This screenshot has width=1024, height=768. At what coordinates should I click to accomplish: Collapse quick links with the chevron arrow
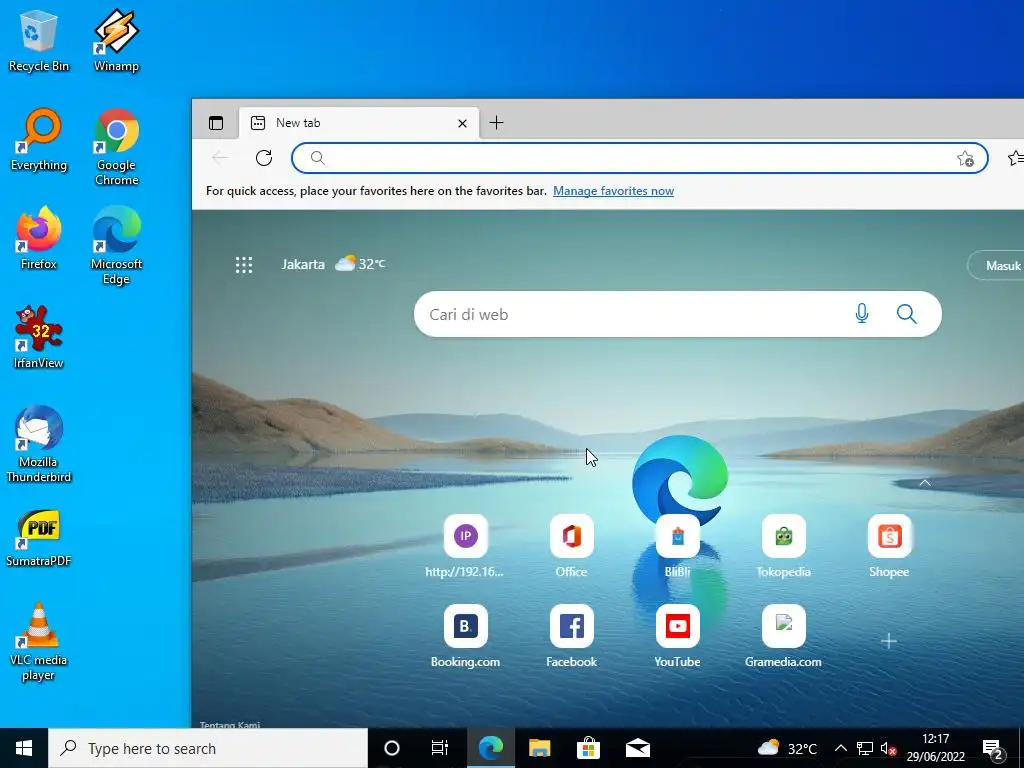(925, 483)
